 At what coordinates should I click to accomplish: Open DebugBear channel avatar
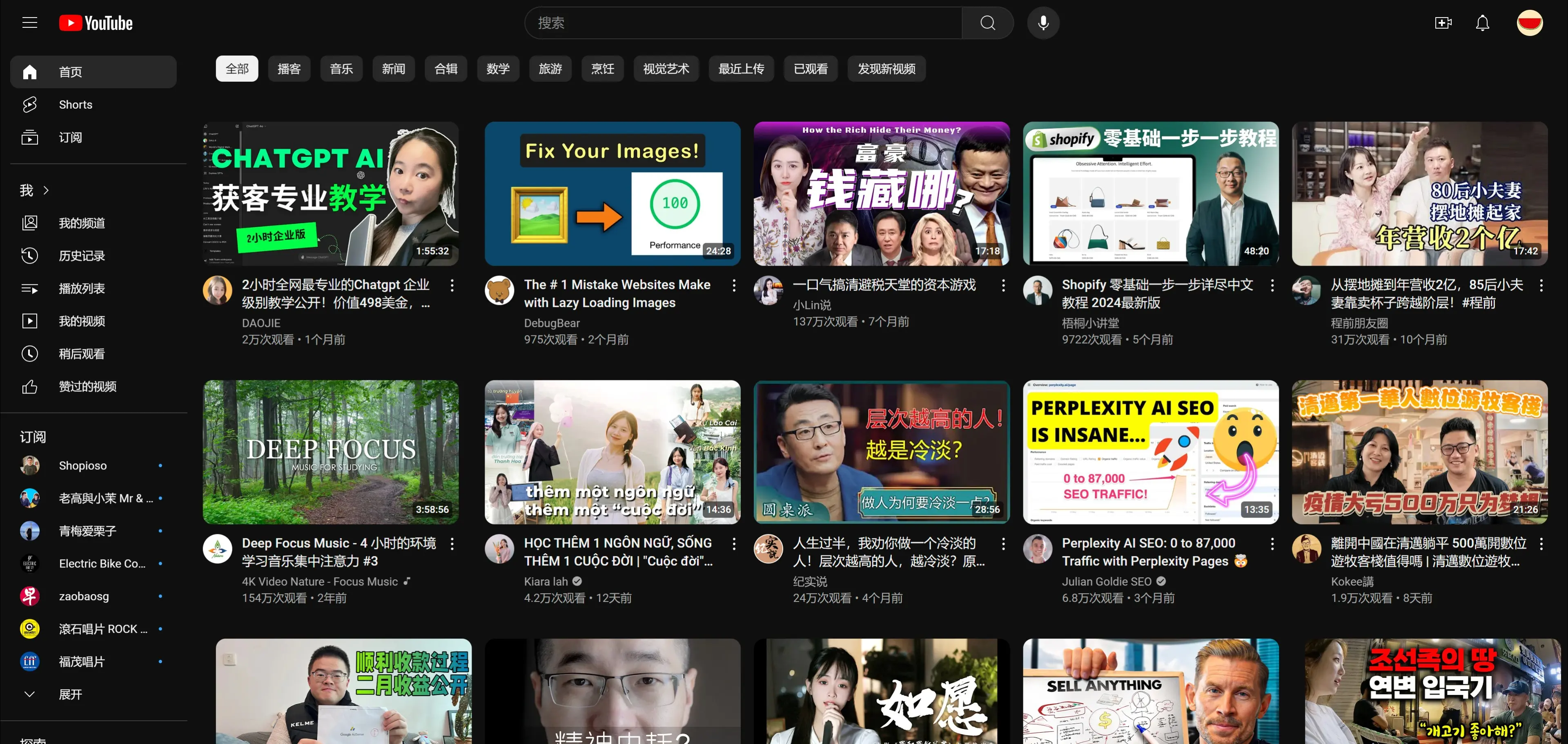(499, 290)
